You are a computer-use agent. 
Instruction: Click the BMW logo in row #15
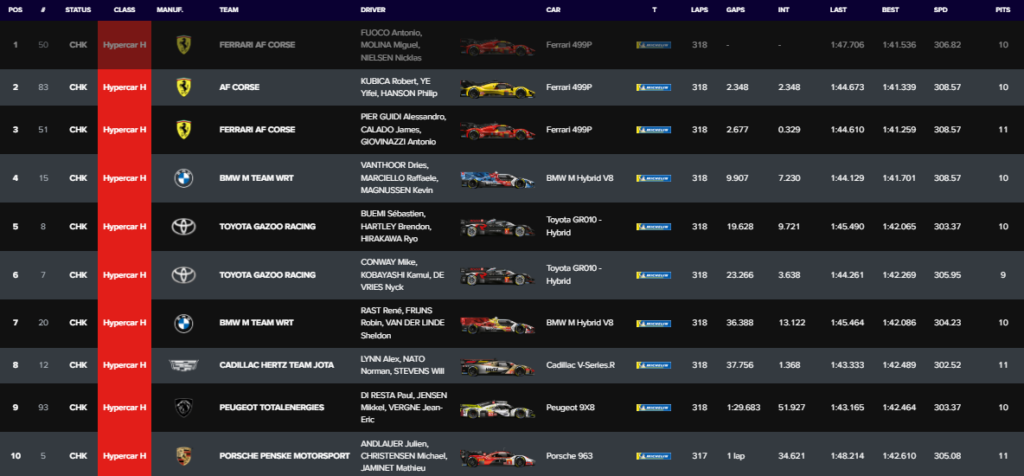184,178
